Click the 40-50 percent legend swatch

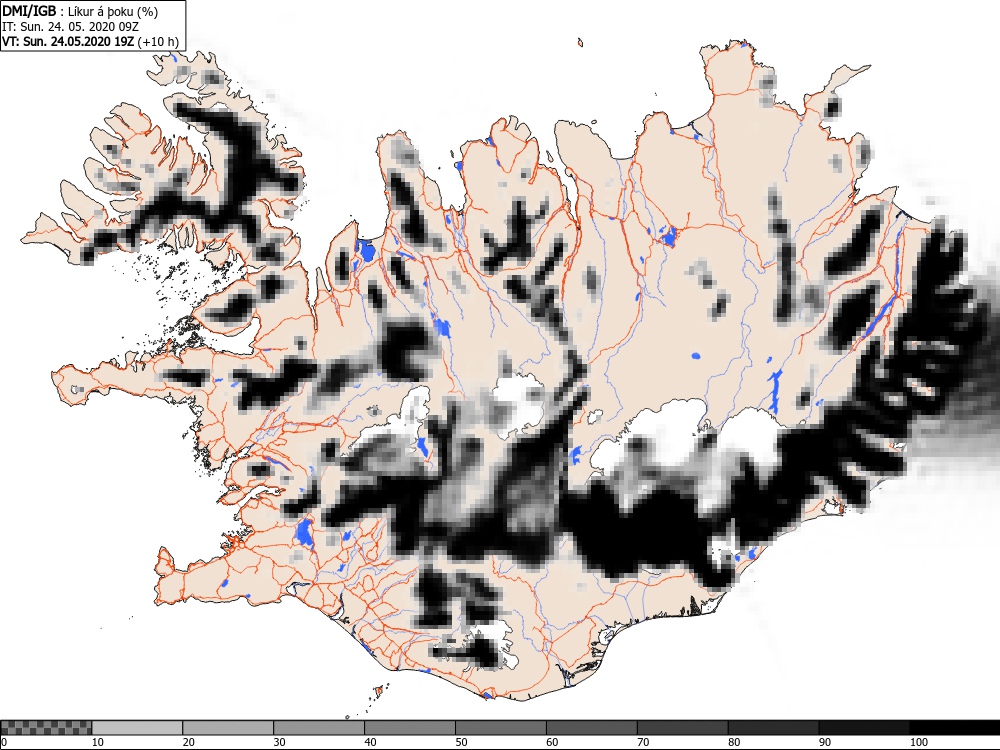pyautogui.click(x=409, y=728)
